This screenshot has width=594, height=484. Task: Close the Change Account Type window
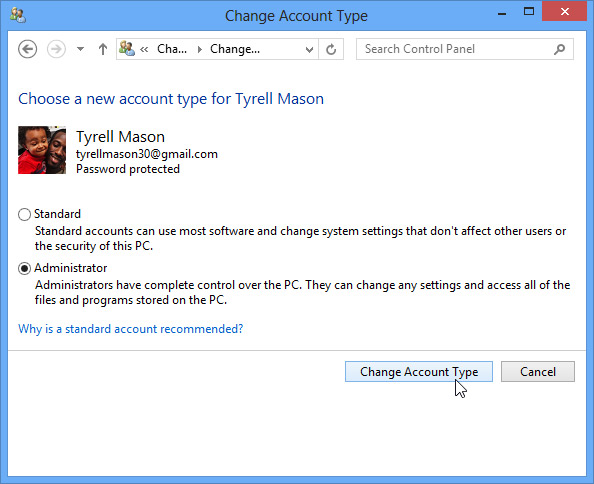click(564, 11)
